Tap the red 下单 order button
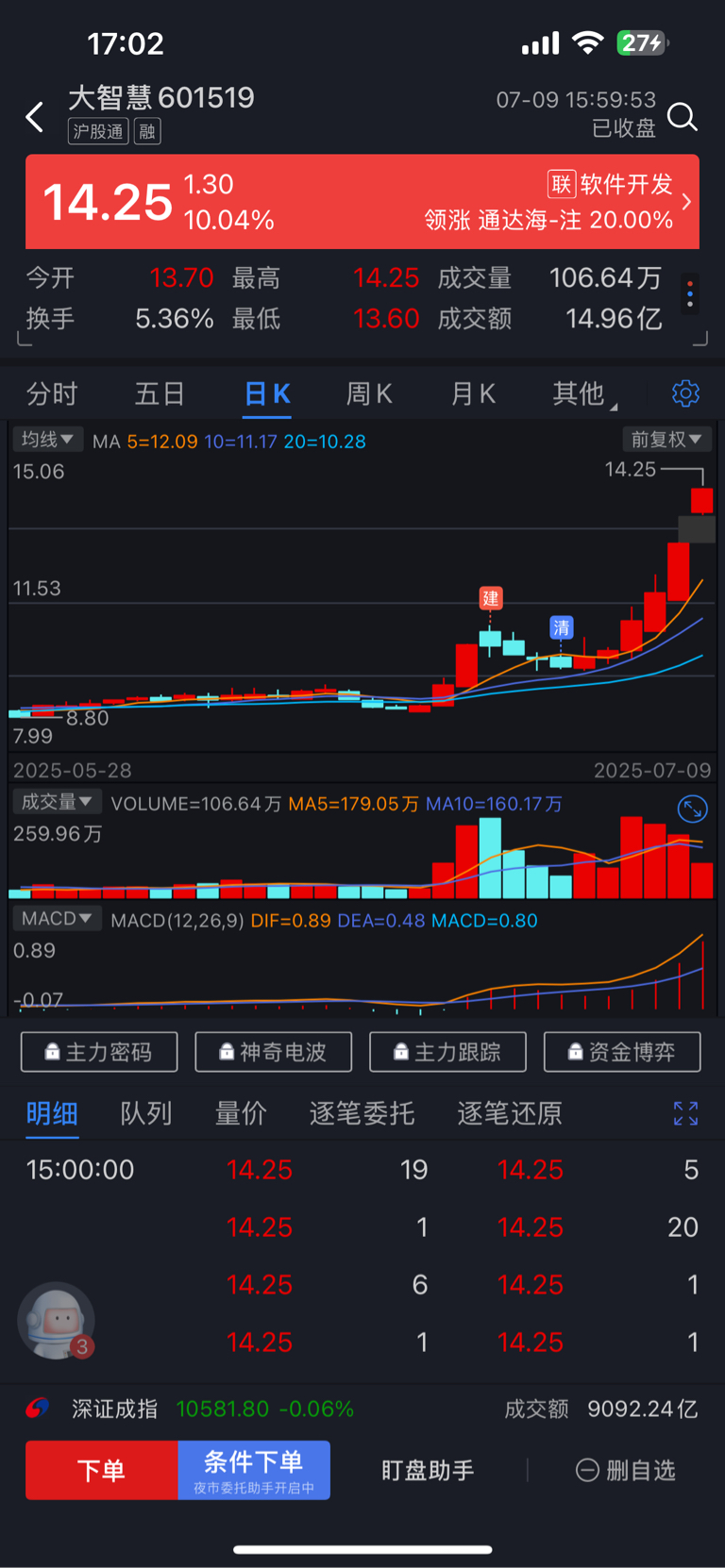 coord(102,1470)
